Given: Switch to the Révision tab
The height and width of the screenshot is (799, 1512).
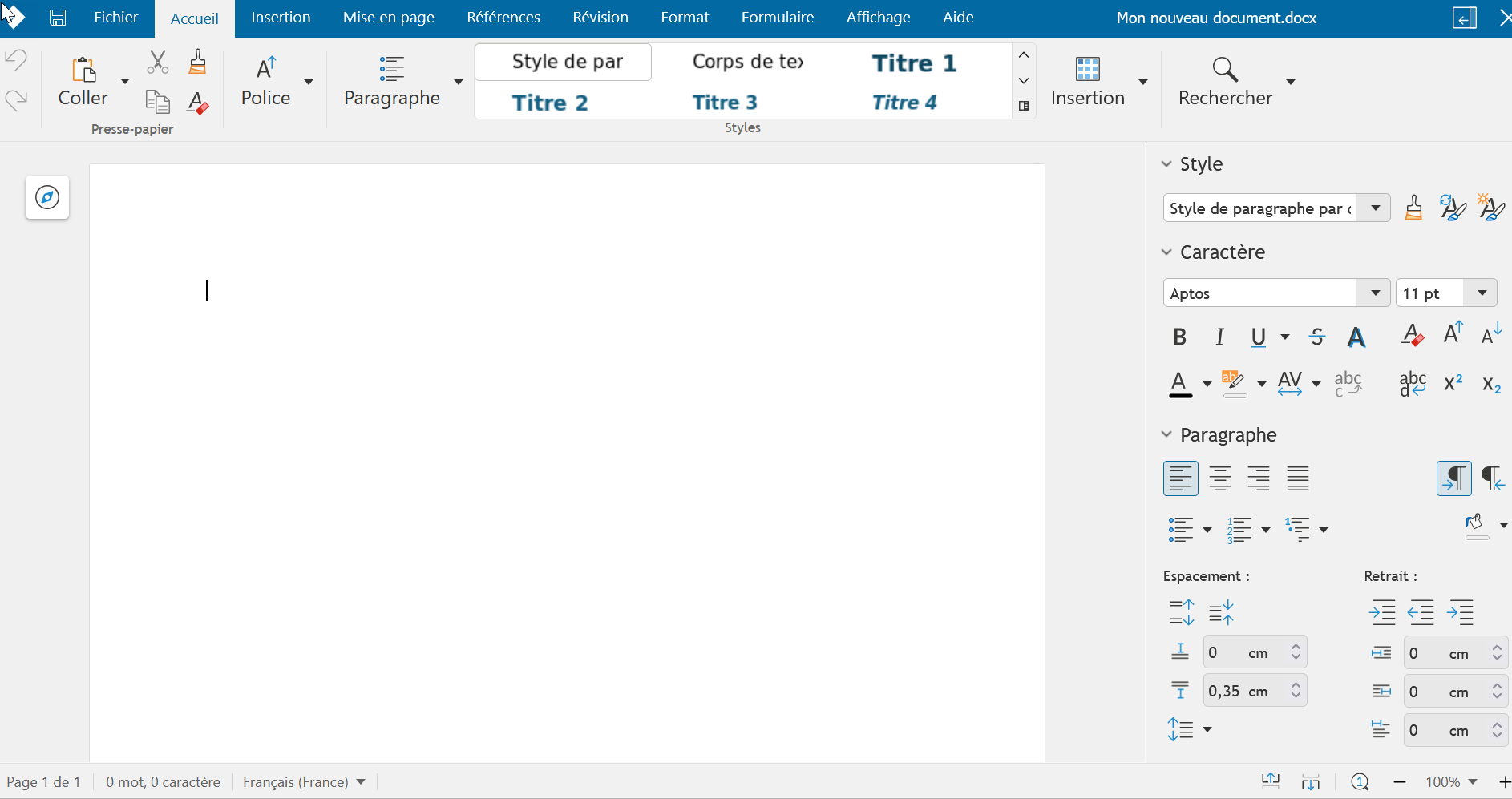Looking at the screenshot, I should click(x=600, y=18).
